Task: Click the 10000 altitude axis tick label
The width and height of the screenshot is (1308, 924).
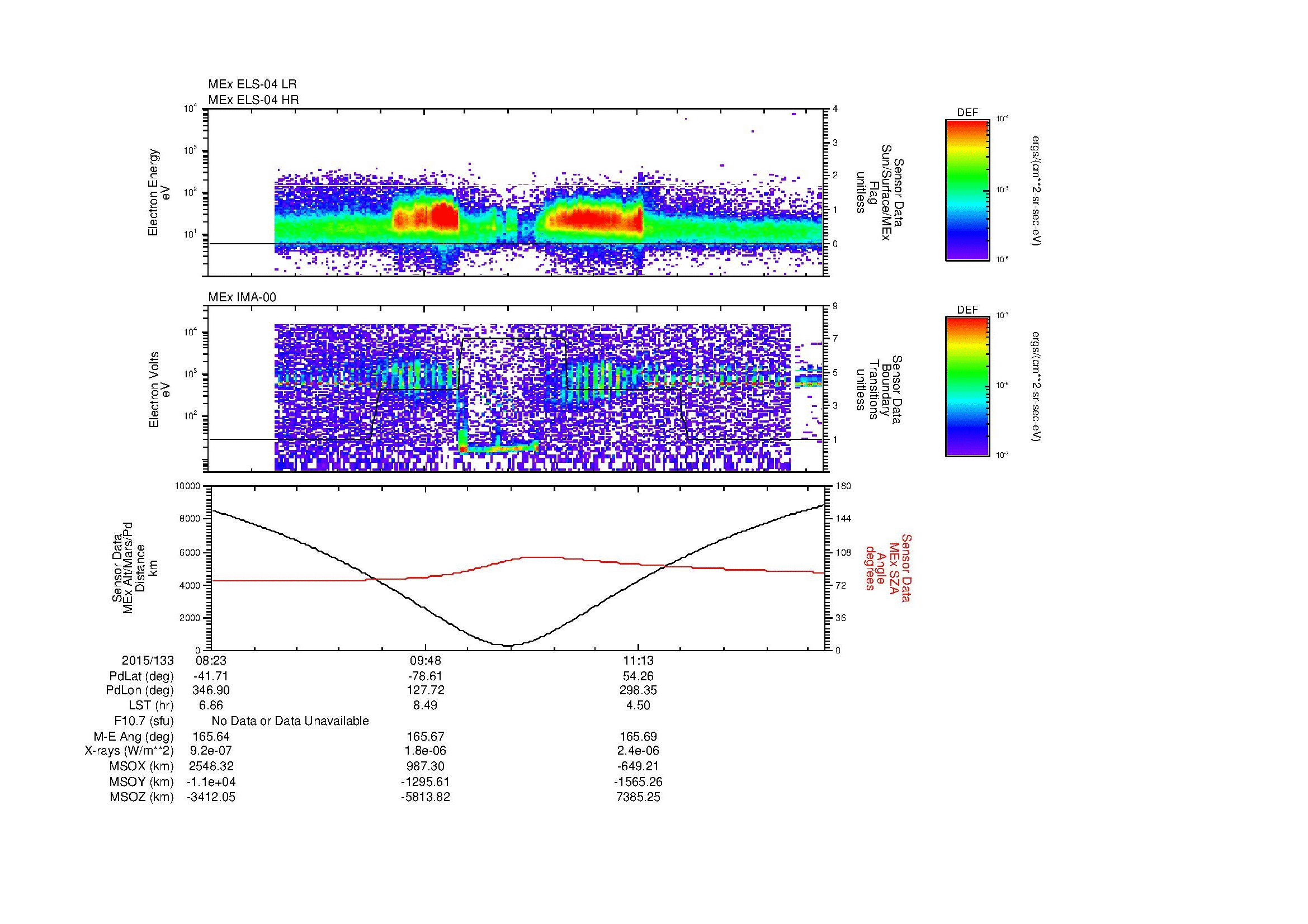Action: [188, 486]
